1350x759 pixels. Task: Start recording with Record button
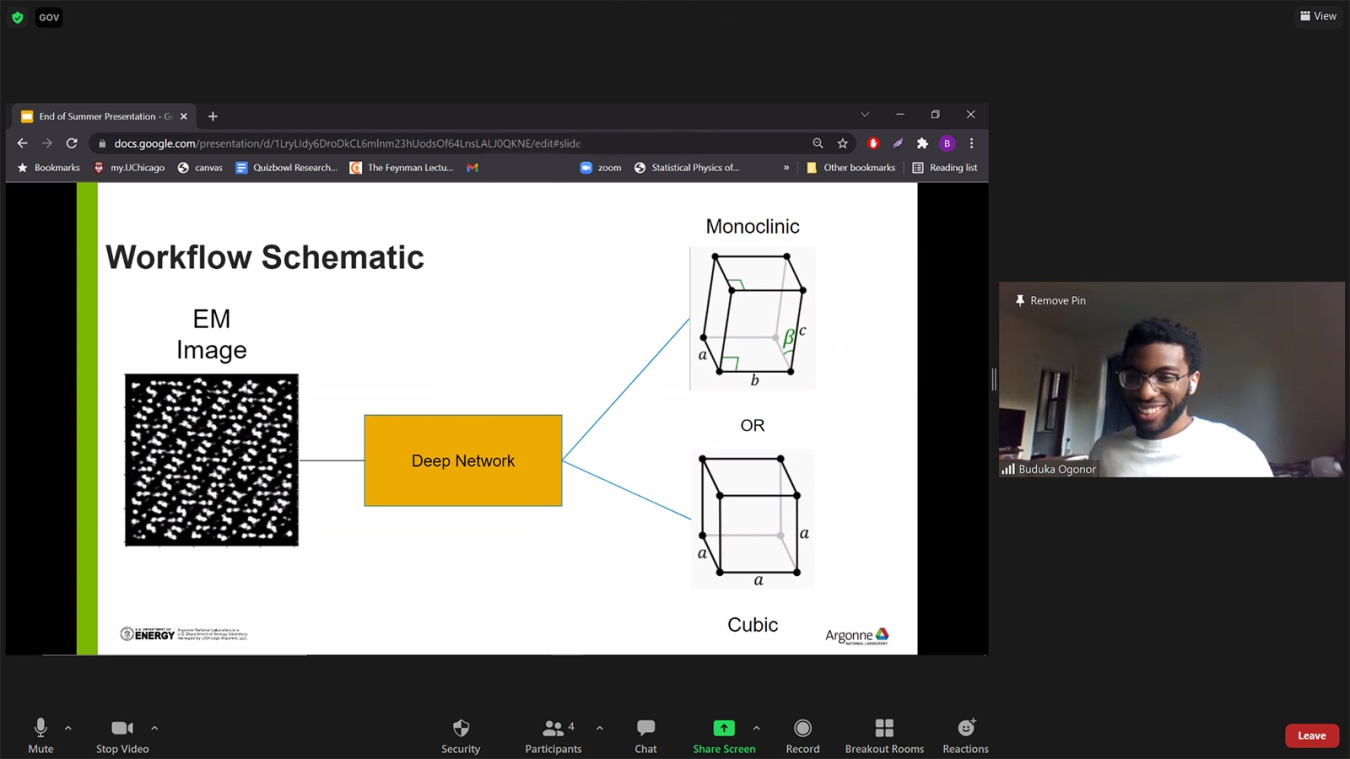coord(802,735)
